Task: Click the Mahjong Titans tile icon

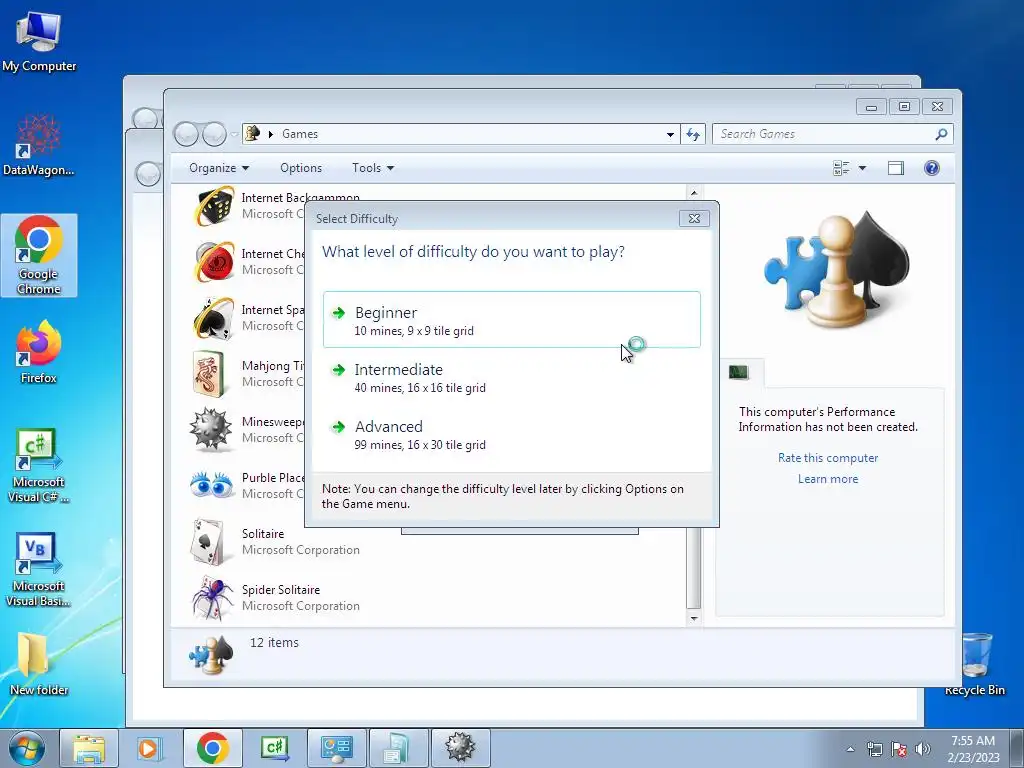Action: point(210,374)
